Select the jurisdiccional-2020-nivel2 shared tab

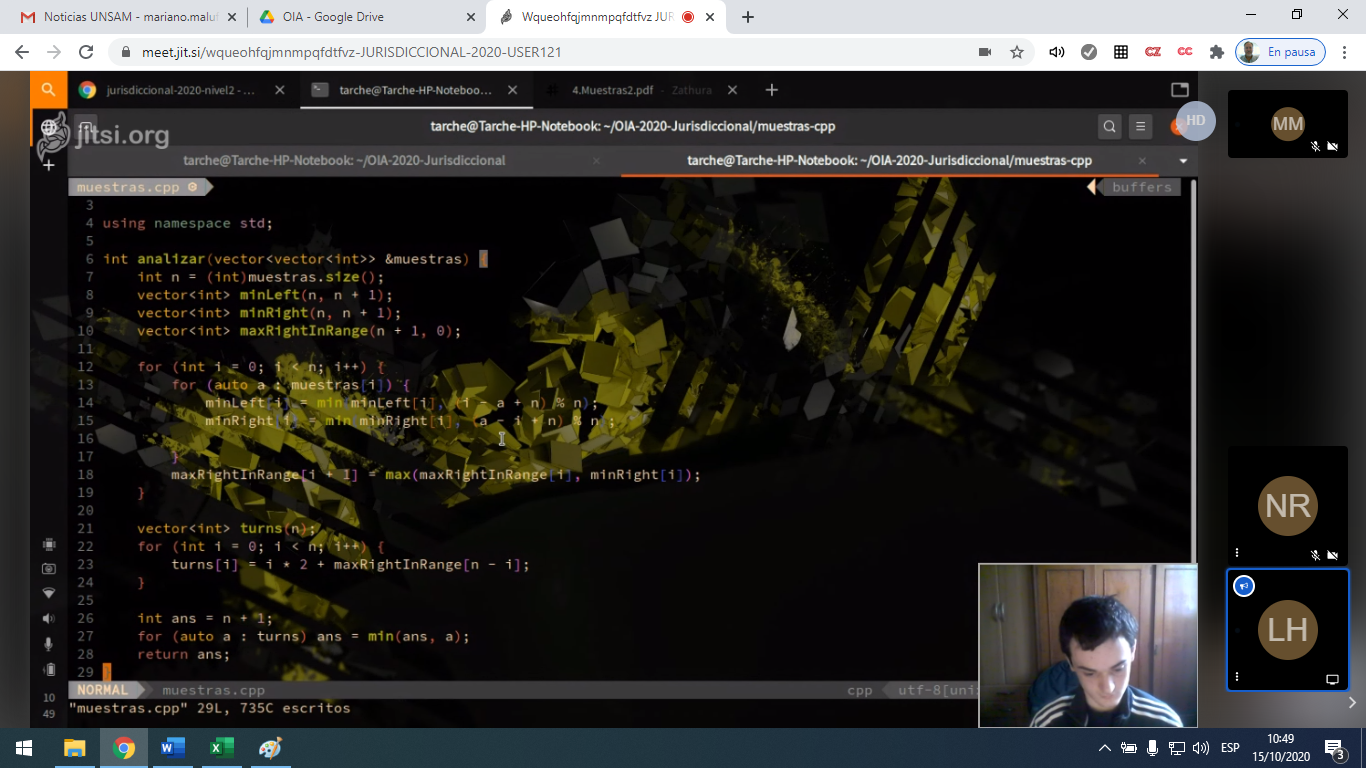[182, 90]
